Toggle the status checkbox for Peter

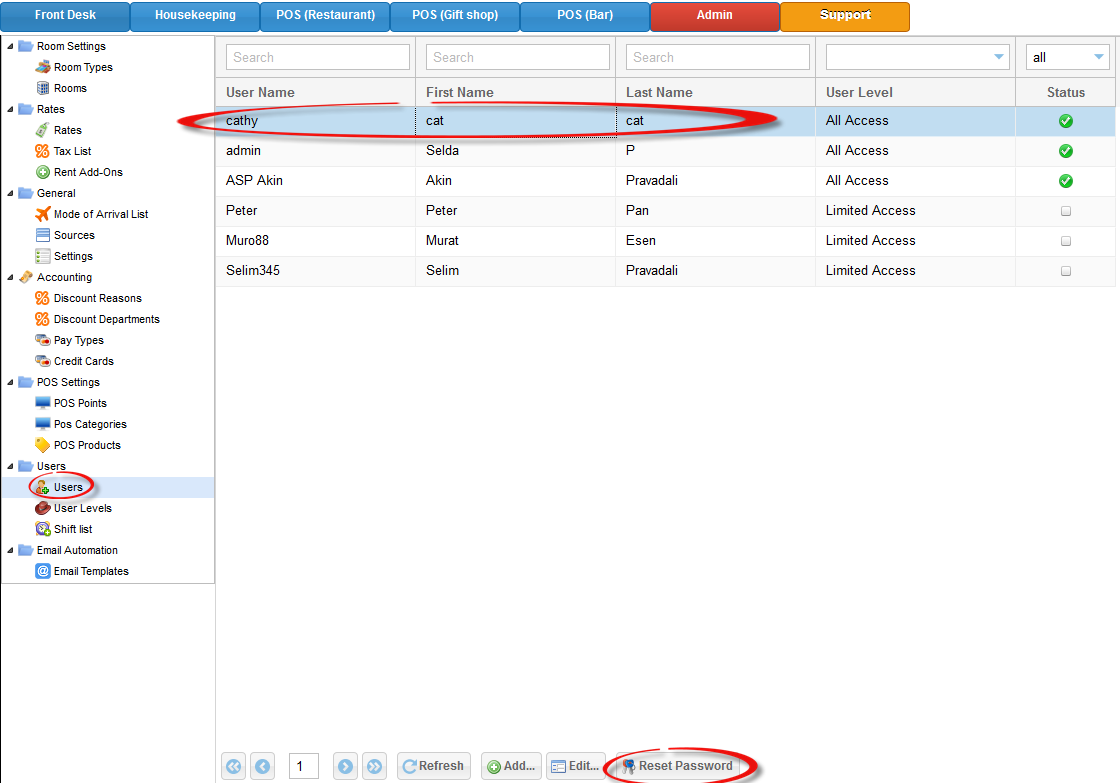click(x=1065, y=211)
